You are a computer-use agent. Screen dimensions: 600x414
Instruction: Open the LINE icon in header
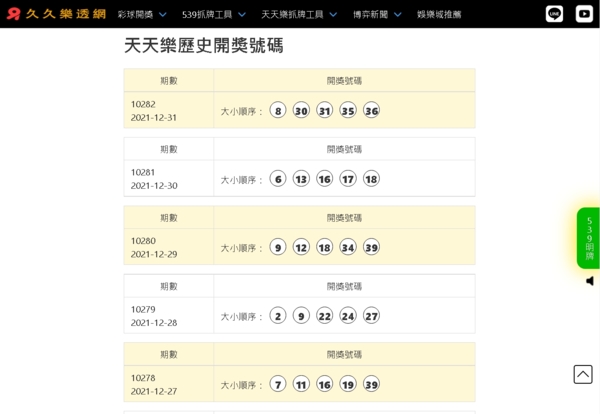554,14
